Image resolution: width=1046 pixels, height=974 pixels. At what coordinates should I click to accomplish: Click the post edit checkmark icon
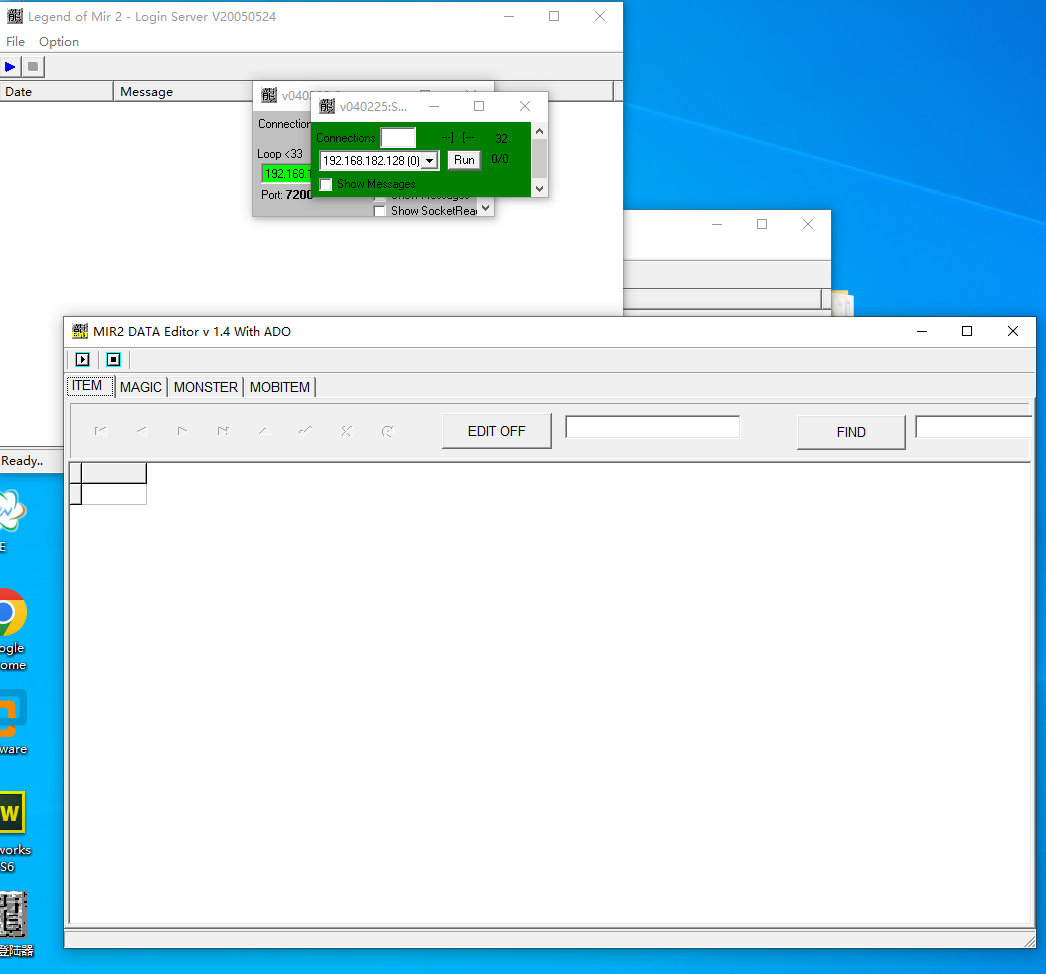305,431
